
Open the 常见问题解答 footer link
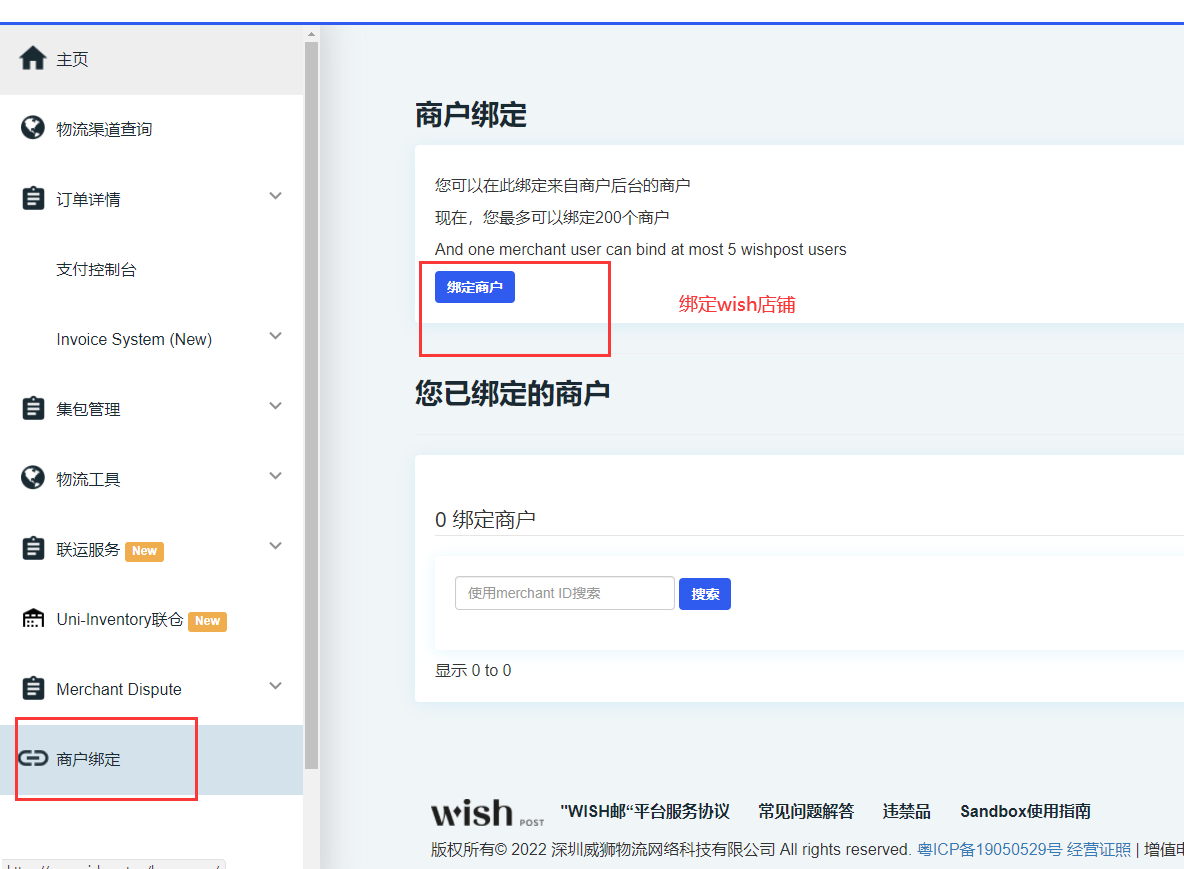805,811
